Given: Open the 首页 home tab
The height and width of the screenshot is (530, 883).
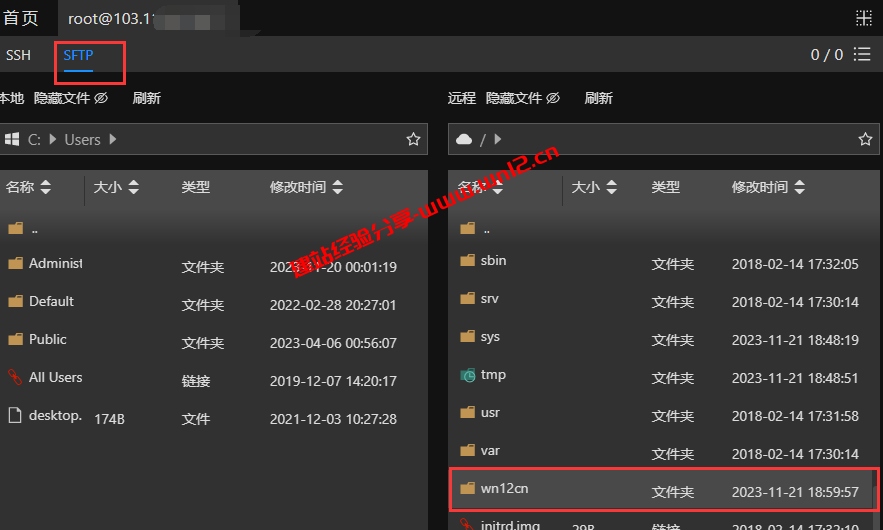Looking at the screenshot, I should tap(21, 18).
